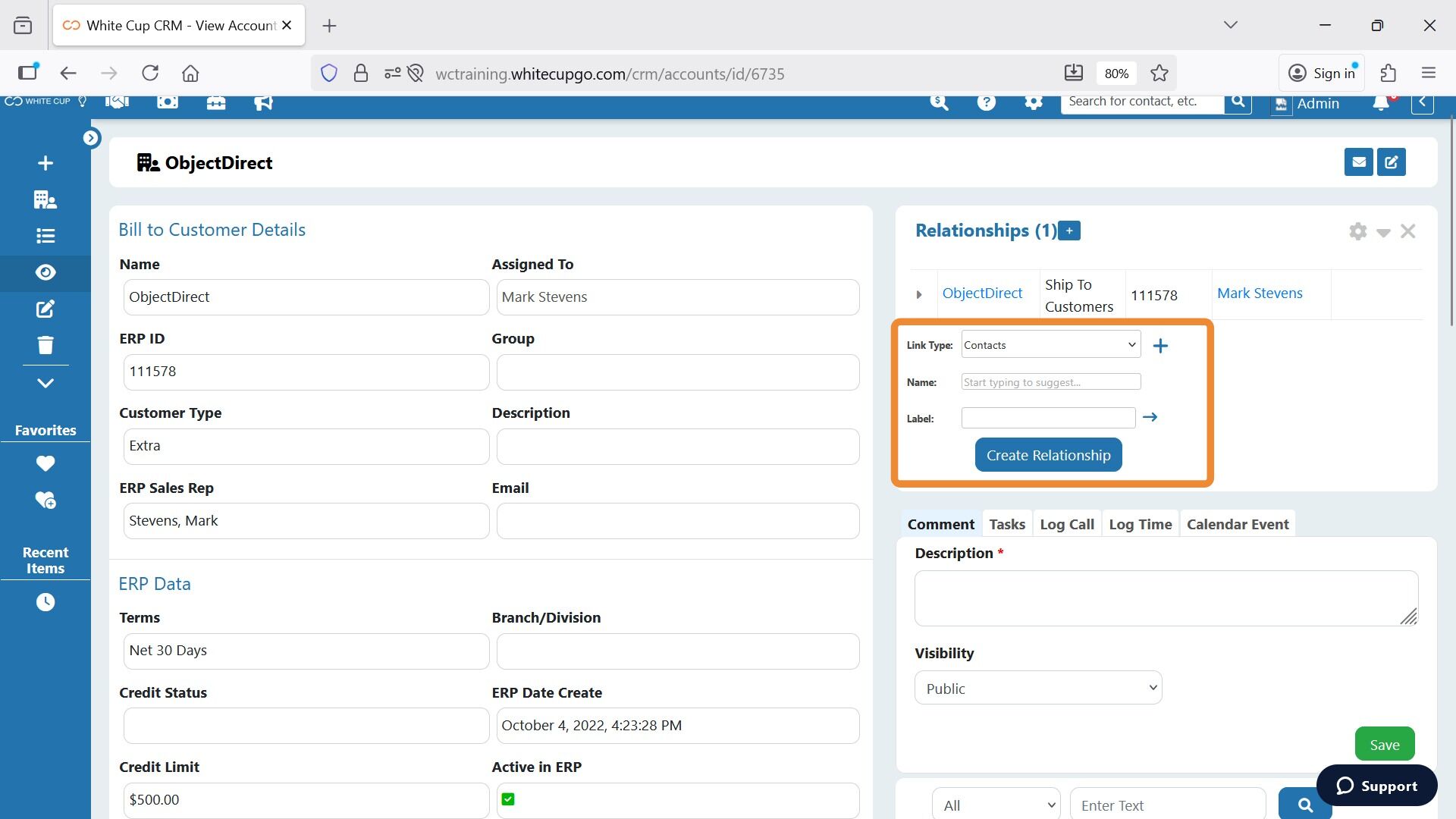Viewport: 1456px width, 819px height.
Task: Switch to the Log Time tab
Action: pos(1140,524)
